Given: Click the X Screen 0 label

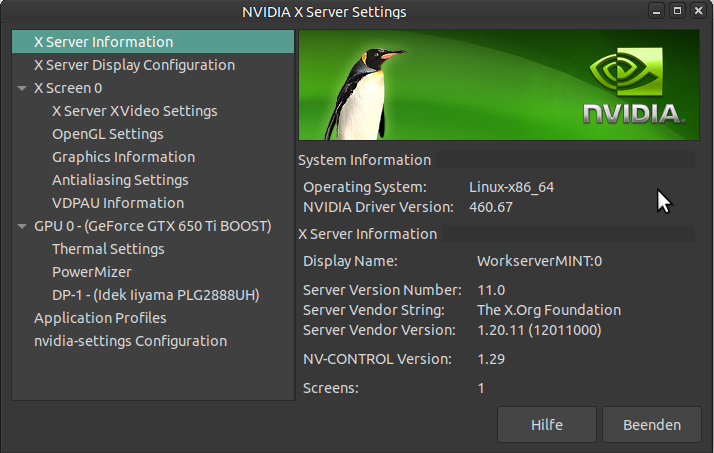Looking at the screenshot, I should (x=68, y=88).
